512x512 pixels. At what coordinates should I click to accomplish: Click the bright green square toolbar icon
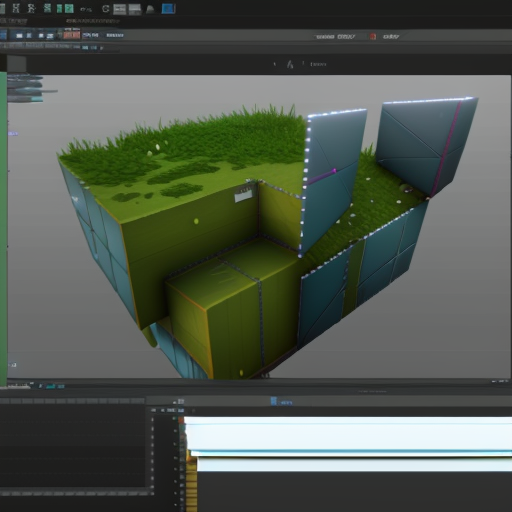[x=69, y=8]
